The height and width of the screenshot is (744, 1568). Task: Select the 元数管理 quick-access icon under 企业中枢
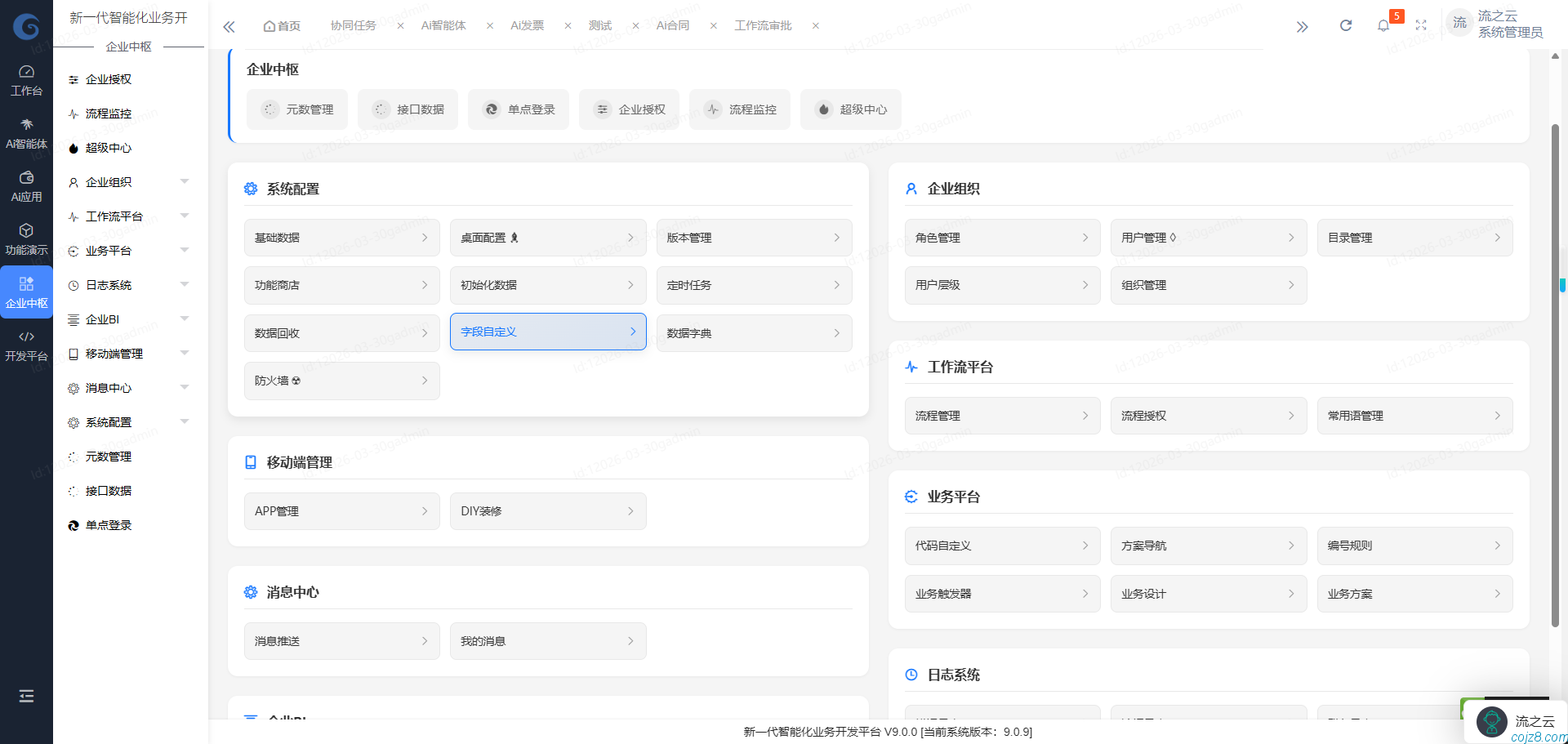(296, 109)
